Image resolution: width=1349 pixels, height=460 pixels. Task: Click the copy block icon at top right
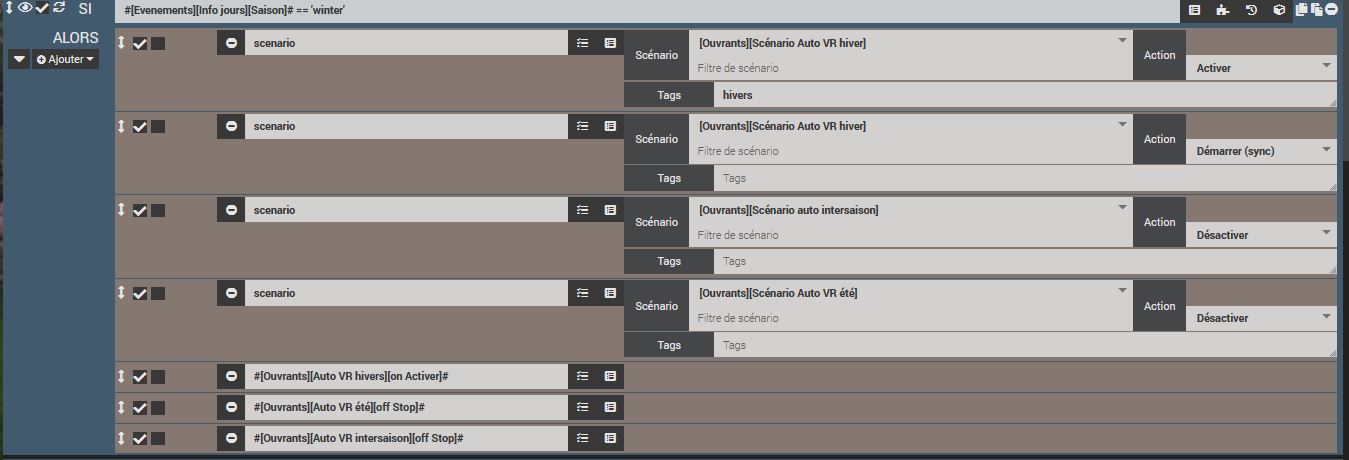tap(1302, 9)
